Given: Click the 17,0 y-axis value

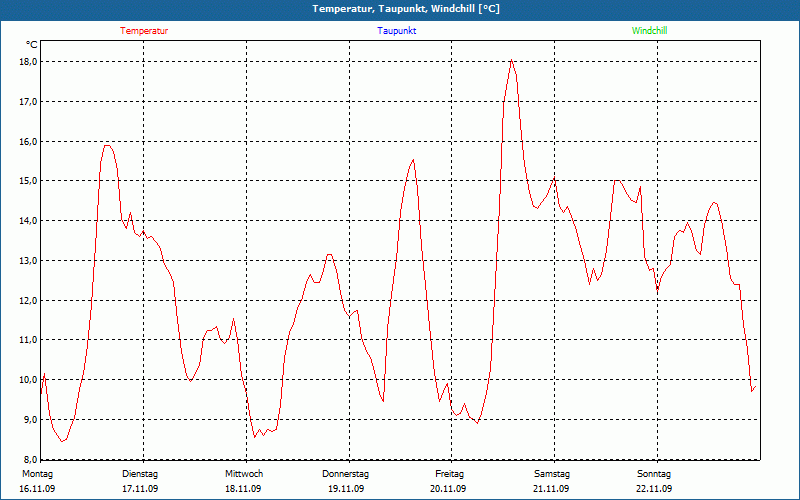Looking at the screenshot, I should (x=29, y=102).
